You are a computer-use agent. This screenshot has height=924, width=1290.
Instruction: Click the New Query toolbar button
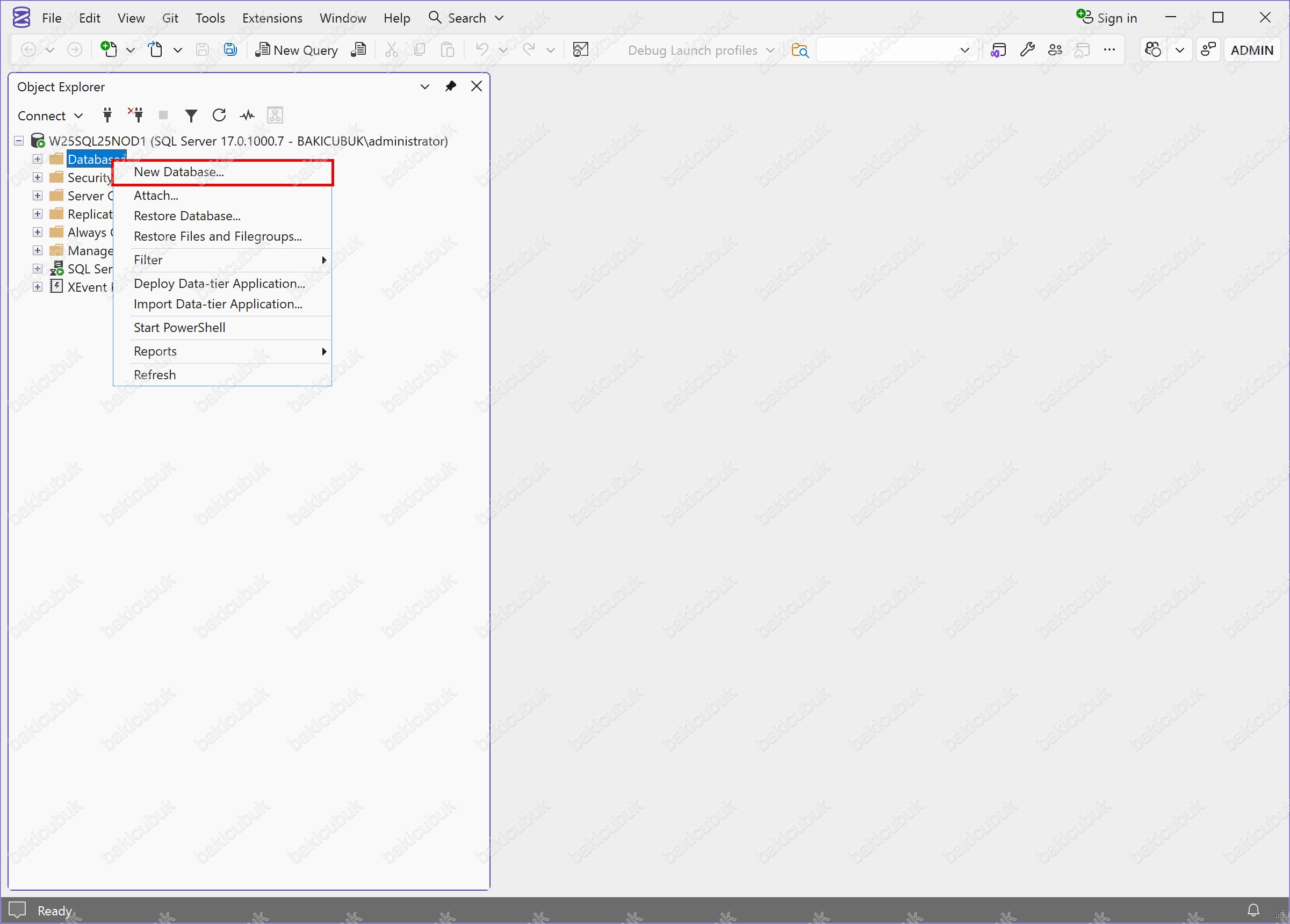(297, 50)
